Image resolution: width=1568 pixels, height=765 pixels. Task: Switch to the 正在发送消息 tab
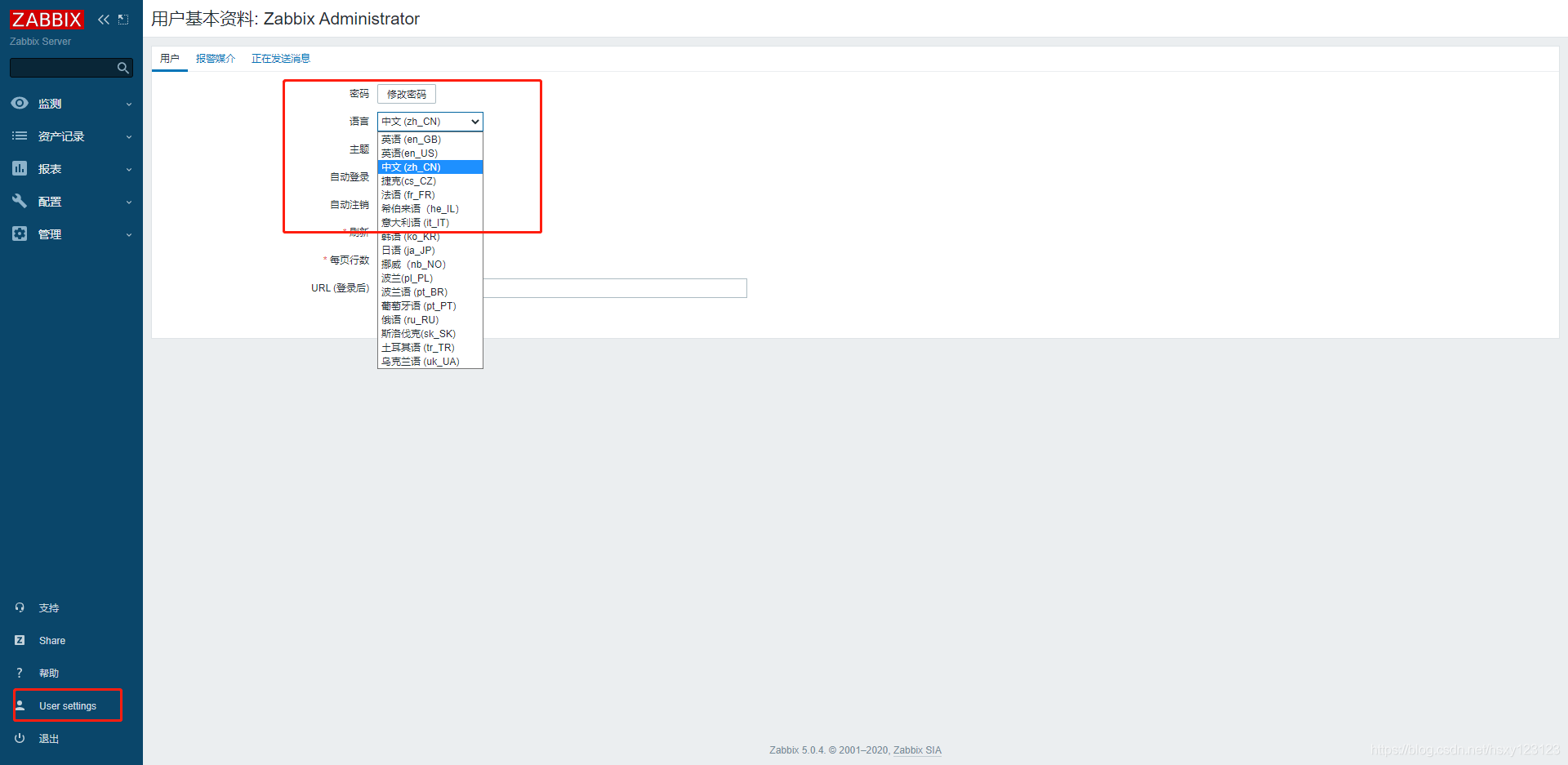[x=281, y=59]
